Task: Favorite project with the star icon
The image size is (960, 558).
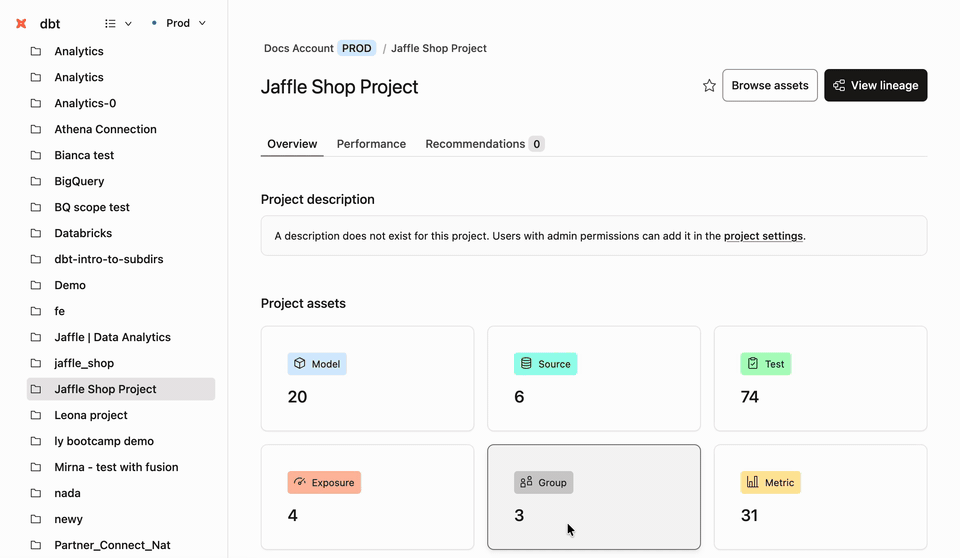Action: 709,86
